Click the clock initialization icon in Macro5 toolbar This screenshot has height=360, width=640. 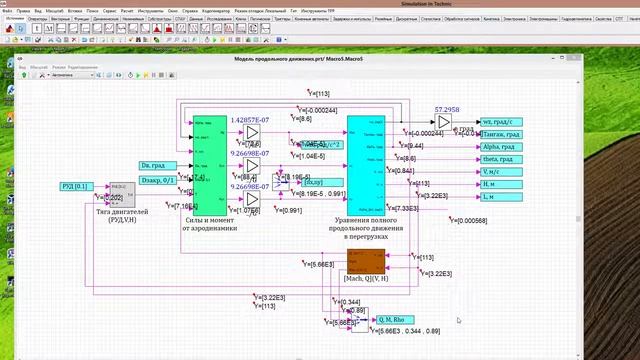(x=130, y=75)
